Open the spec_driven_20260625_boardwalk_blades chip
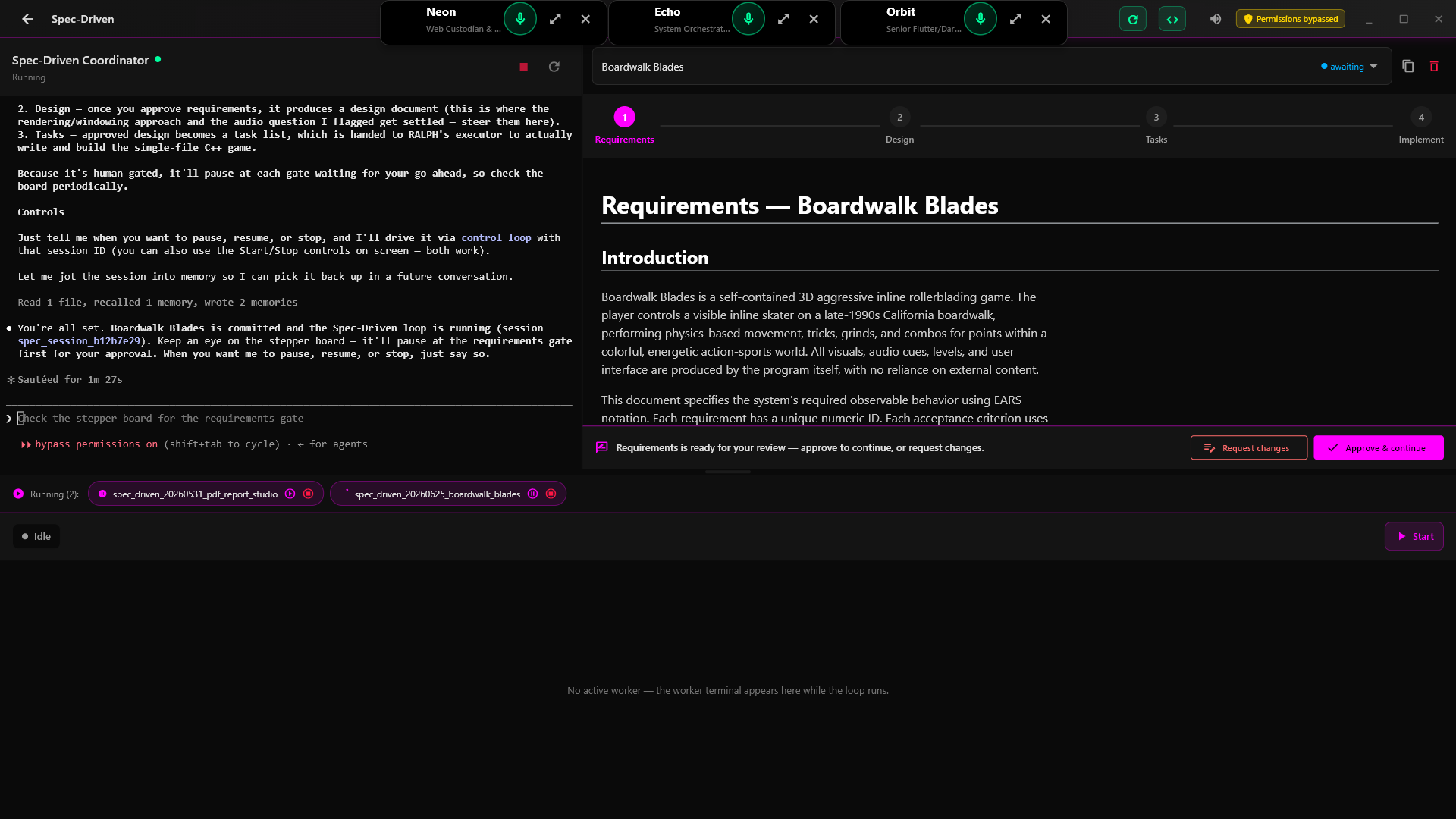Screen dimensions: 1456x819 coord(437,494)
